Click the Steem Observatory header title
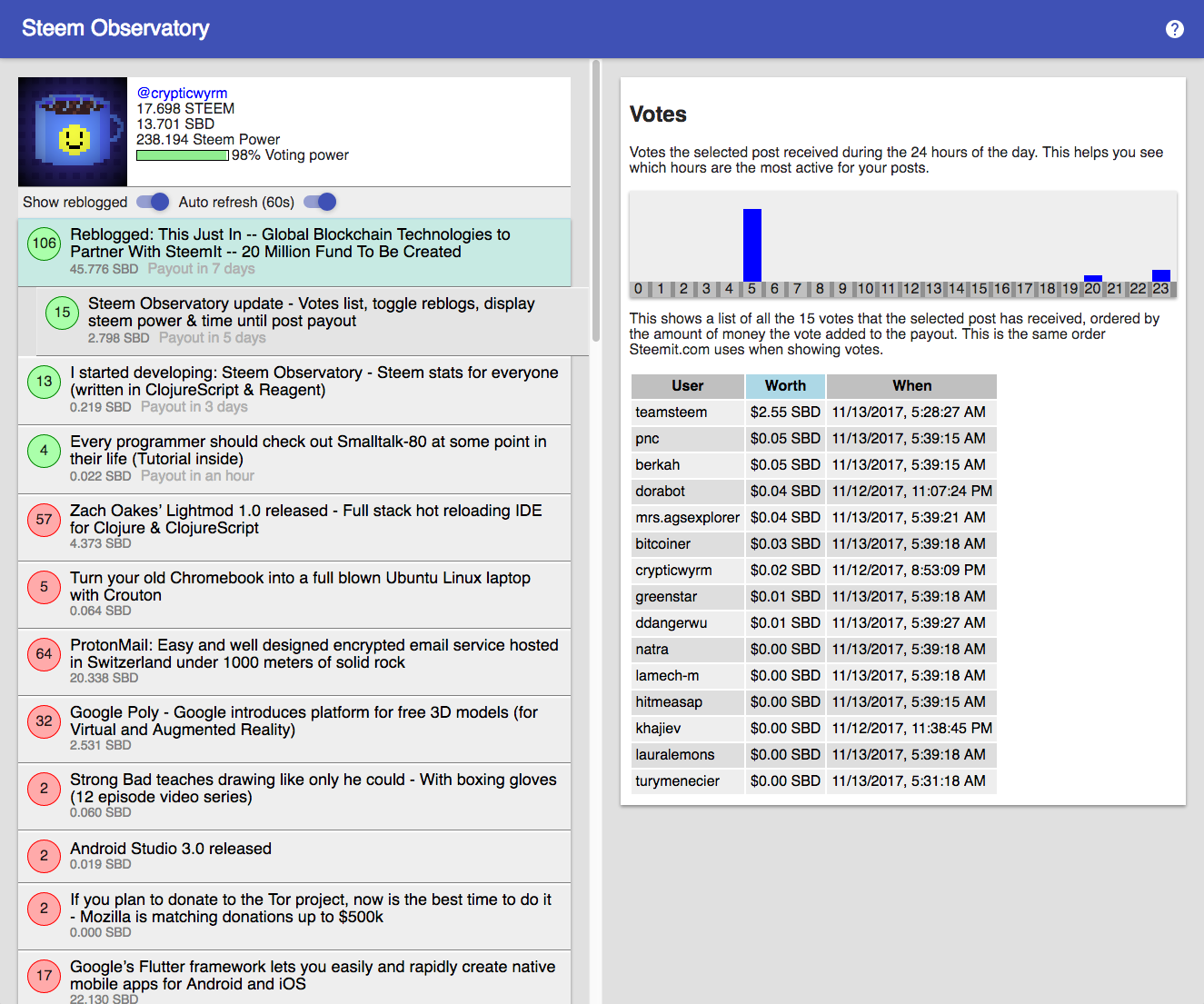Image resolution: width=1204 pixels, height=1004 pixels. click(x=115, y=28)
